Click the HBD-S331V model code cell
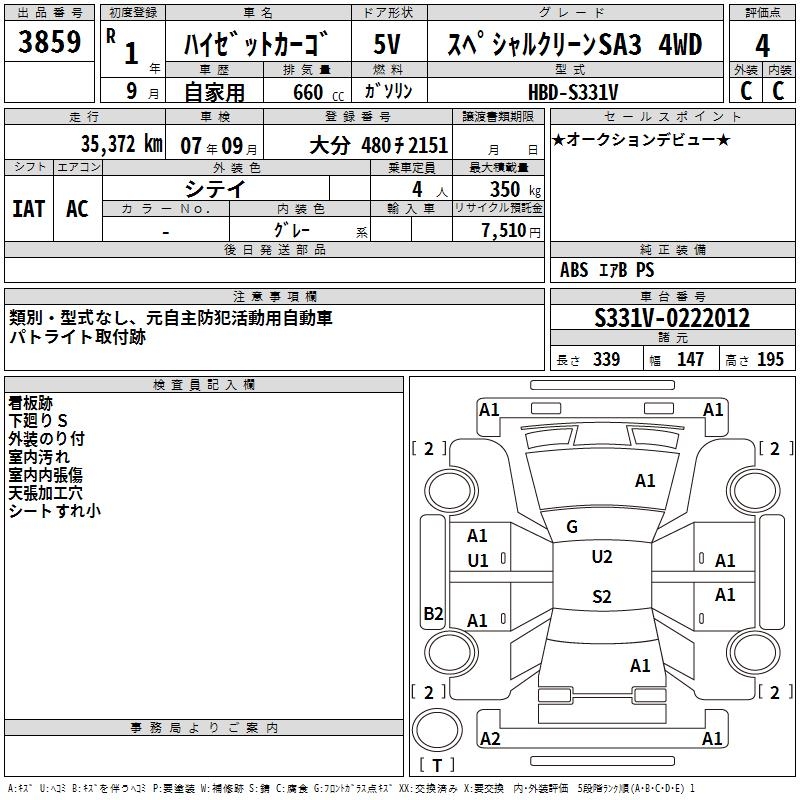The image size is (800, 800). 575,91
